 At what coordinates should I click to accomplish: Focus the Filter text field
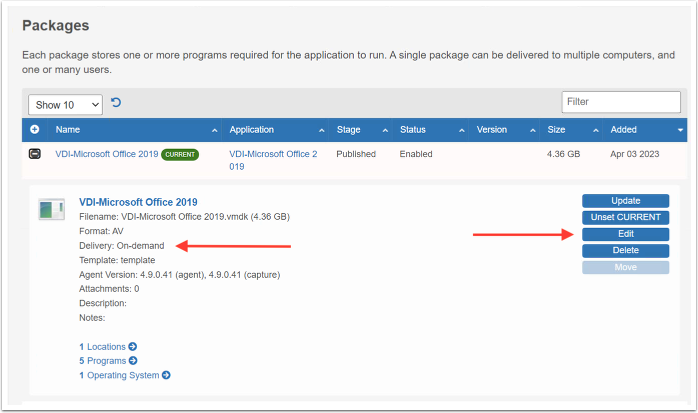tap(621, 102)
